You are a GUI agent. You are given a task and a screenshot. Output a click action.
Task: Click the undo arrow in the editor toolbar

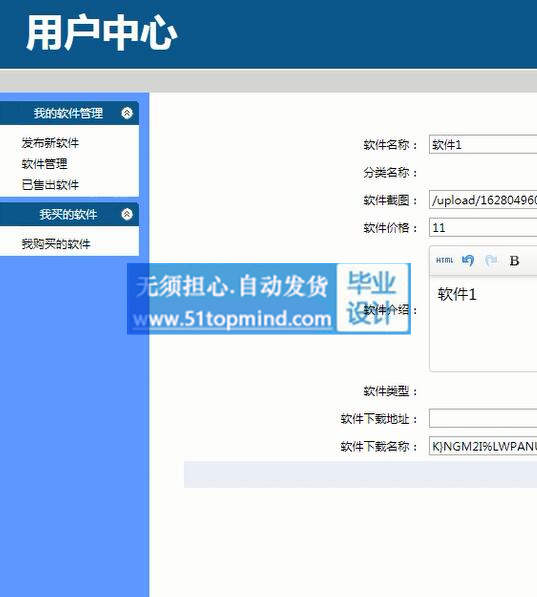(468, 260)
